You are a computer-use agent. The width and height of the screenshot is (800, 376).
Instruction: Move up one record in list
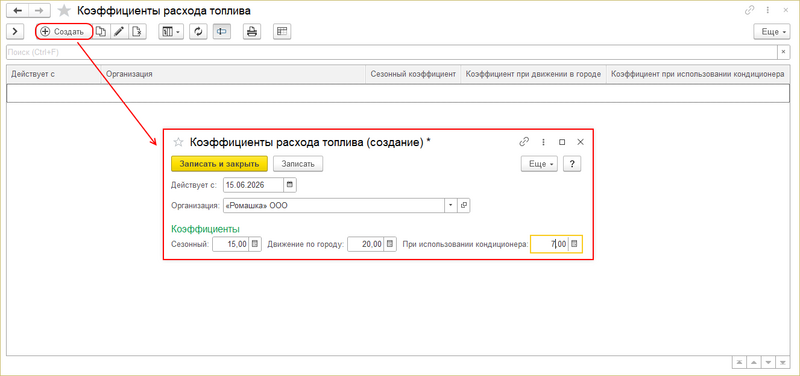tap(754, 362)
